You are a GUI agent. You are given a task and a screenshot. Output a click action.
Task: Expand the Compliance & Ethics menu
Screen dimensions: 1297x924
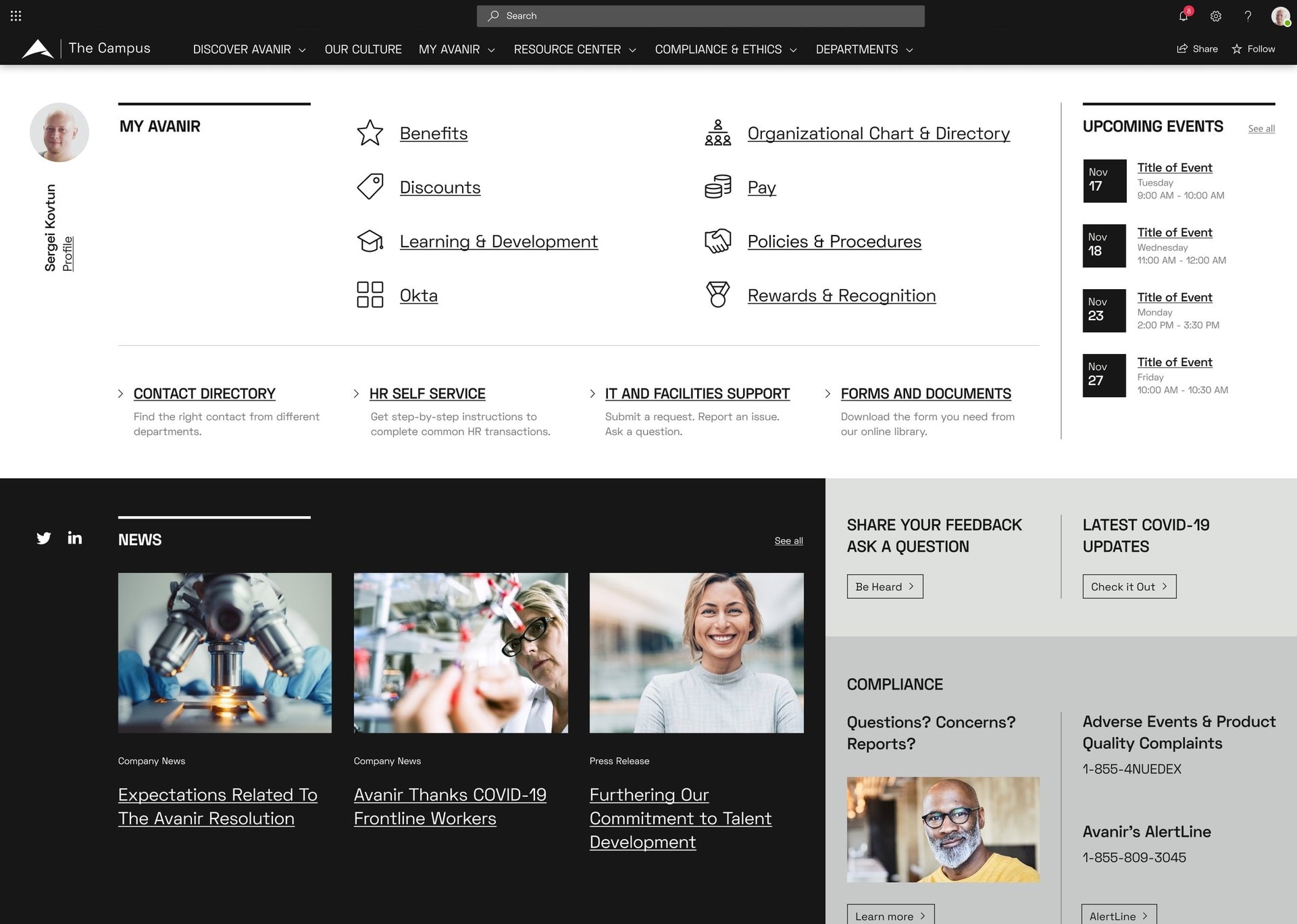coord(726,49)
